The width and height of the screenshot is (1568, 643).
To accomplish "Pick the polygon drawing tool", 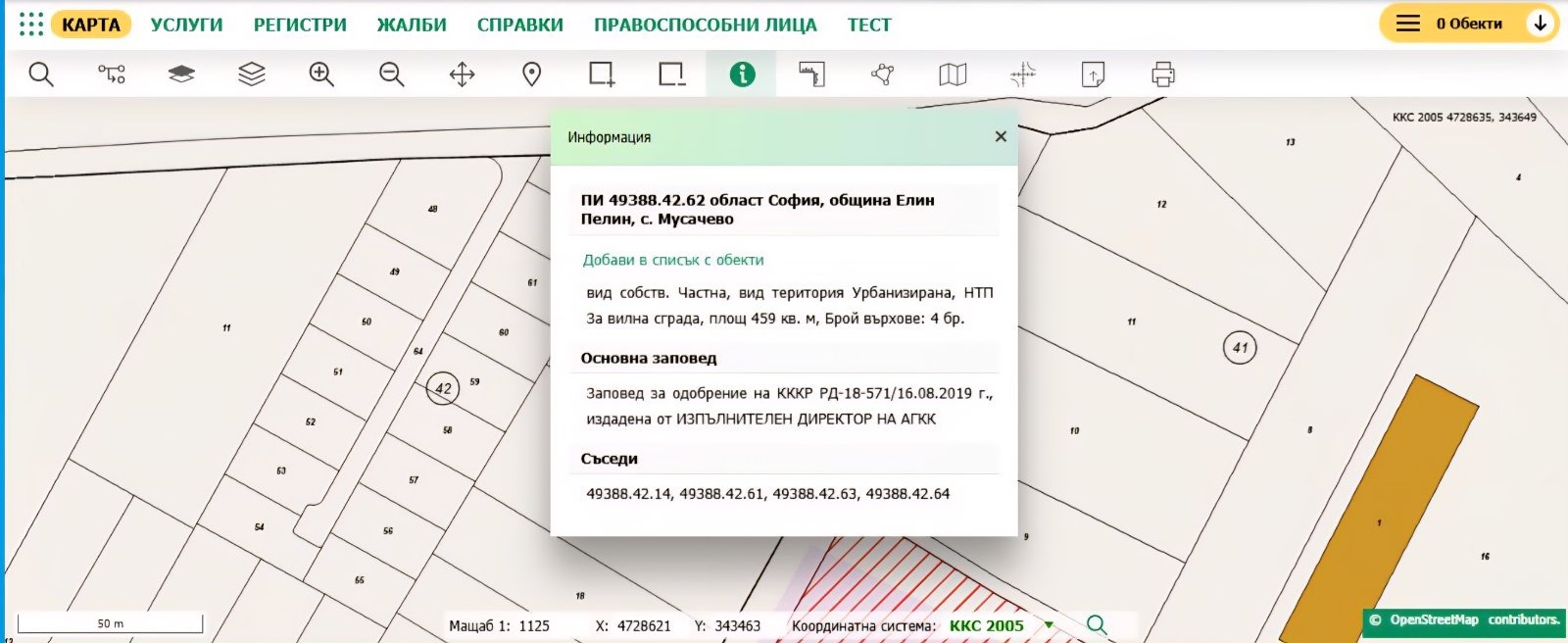I will pos(883,74).
